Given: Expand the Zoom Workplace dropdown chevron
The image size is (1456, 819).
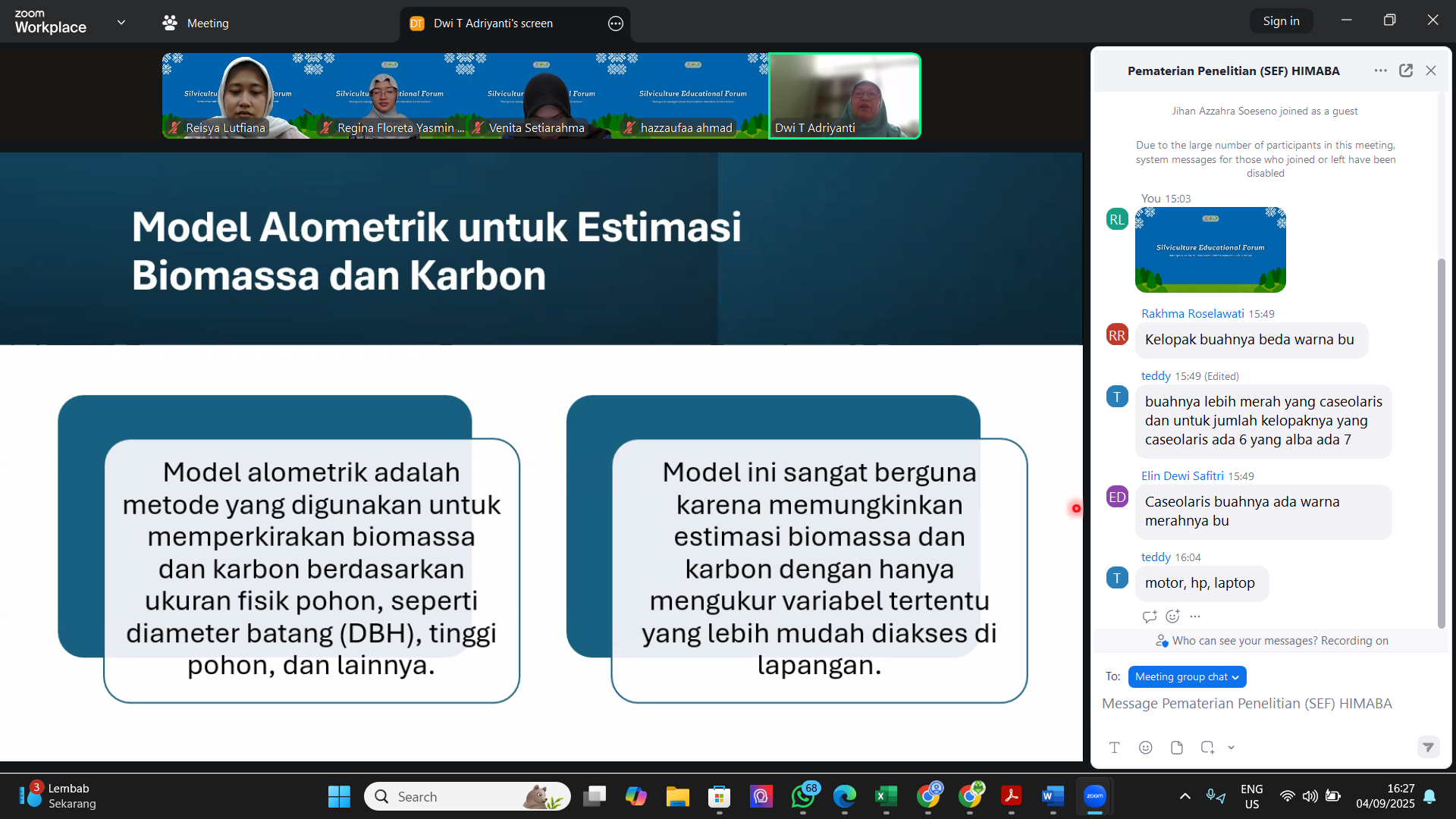Looking at the screenshot, I should coord(121,23).
